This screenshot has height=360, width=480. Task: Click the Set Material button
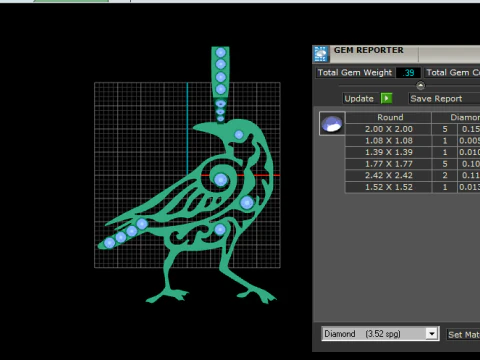tap(463, 334)
